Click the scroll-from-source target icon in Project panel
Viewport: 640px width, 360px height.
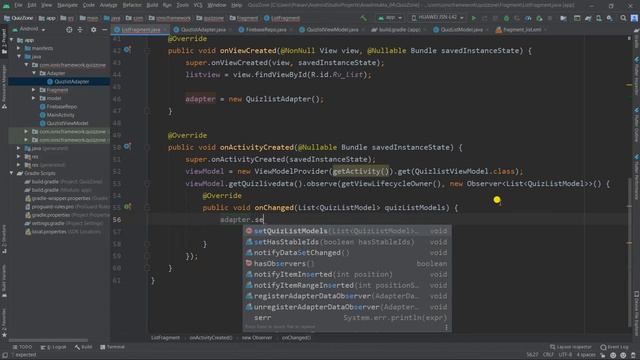69,30
